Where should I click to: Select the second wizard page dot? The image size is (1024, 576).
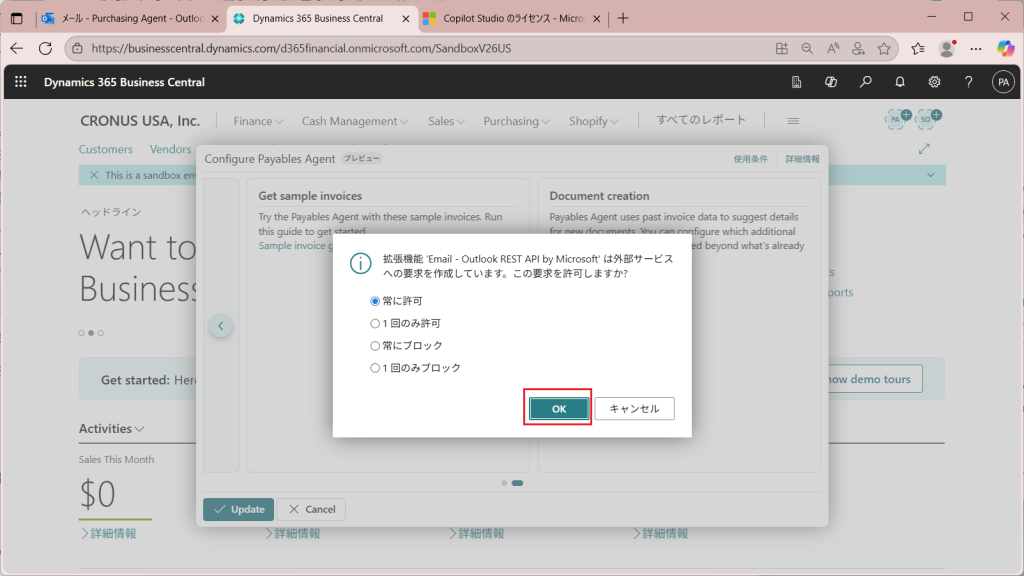517,483
